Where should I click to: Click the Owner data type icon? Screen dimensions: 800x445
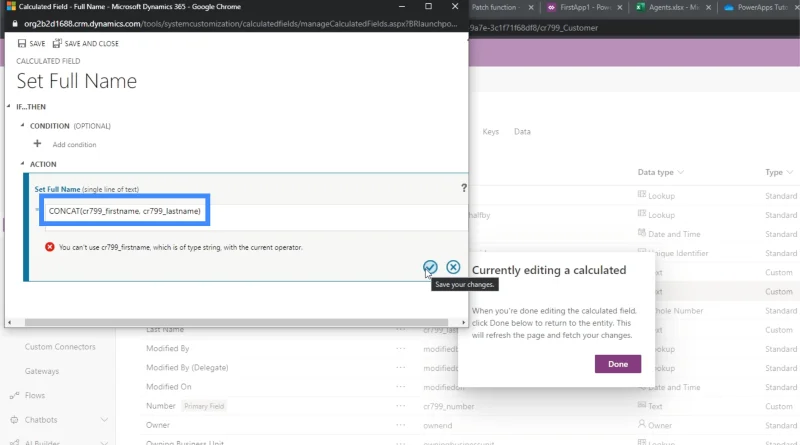tap(642, 424)
